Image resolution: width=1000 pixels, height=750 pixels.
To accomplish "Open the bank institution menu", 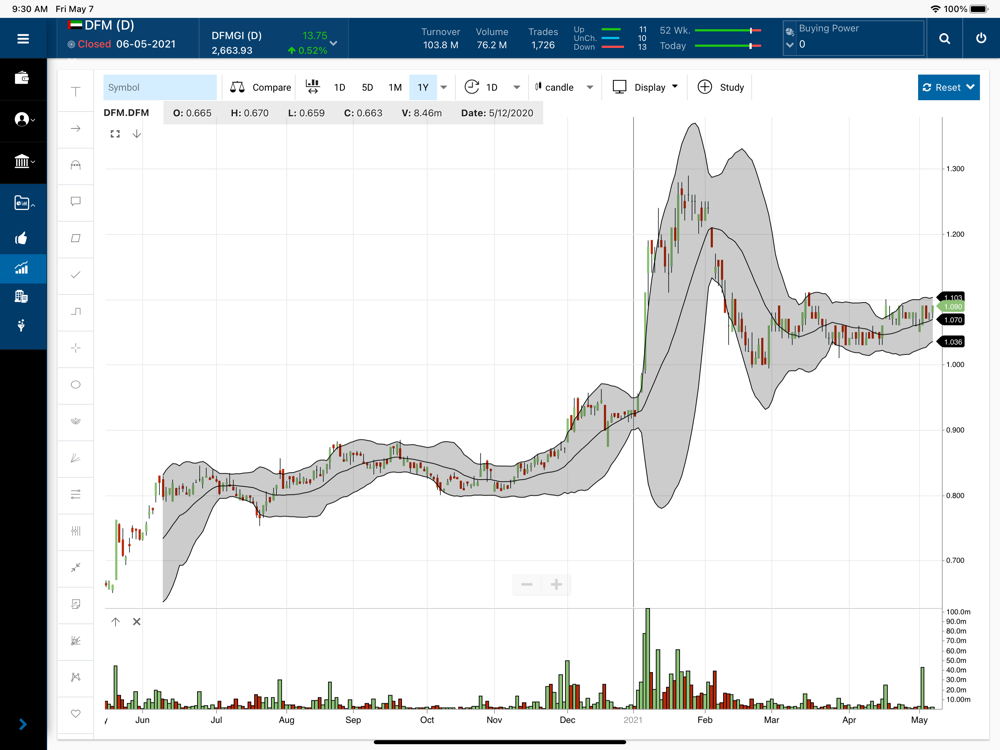I will [x=23, y=161].
